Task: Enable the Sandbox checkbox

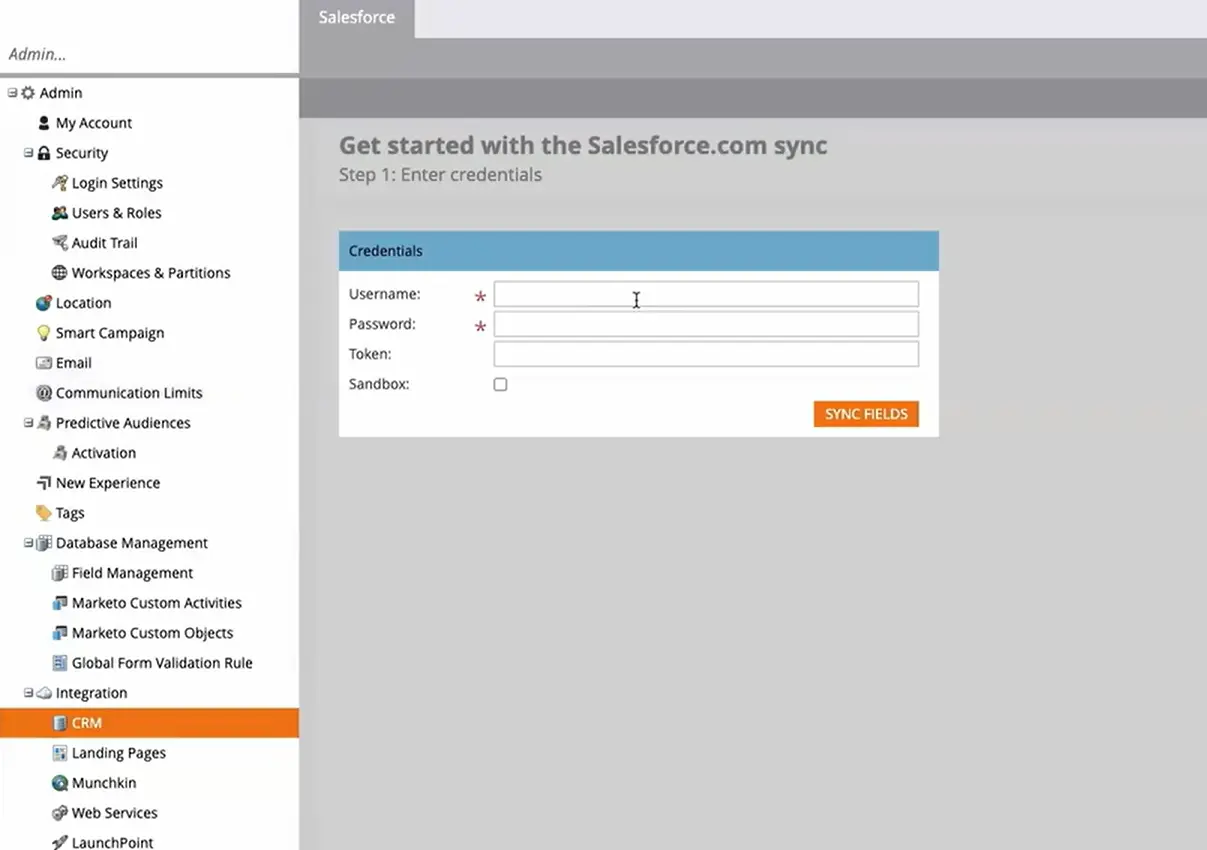Action: pos(500,384)
